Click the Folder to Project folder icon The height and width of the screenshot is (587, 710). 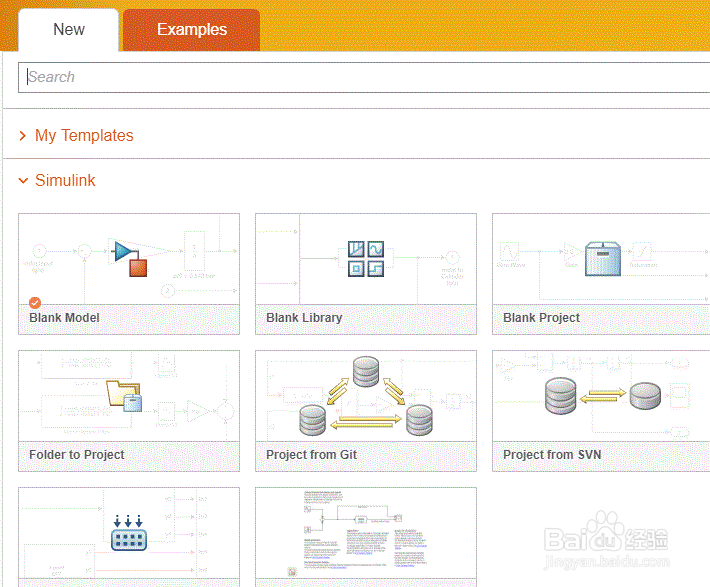pos(125,396)
